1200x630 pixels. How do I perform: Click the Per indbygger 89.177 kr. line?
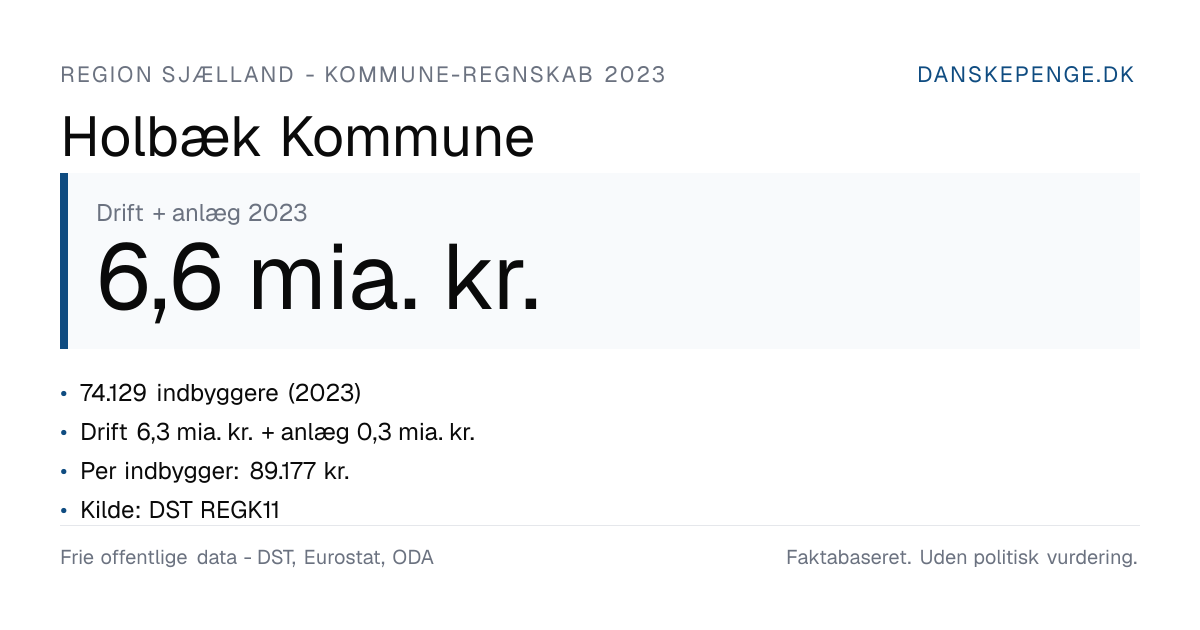215,471
